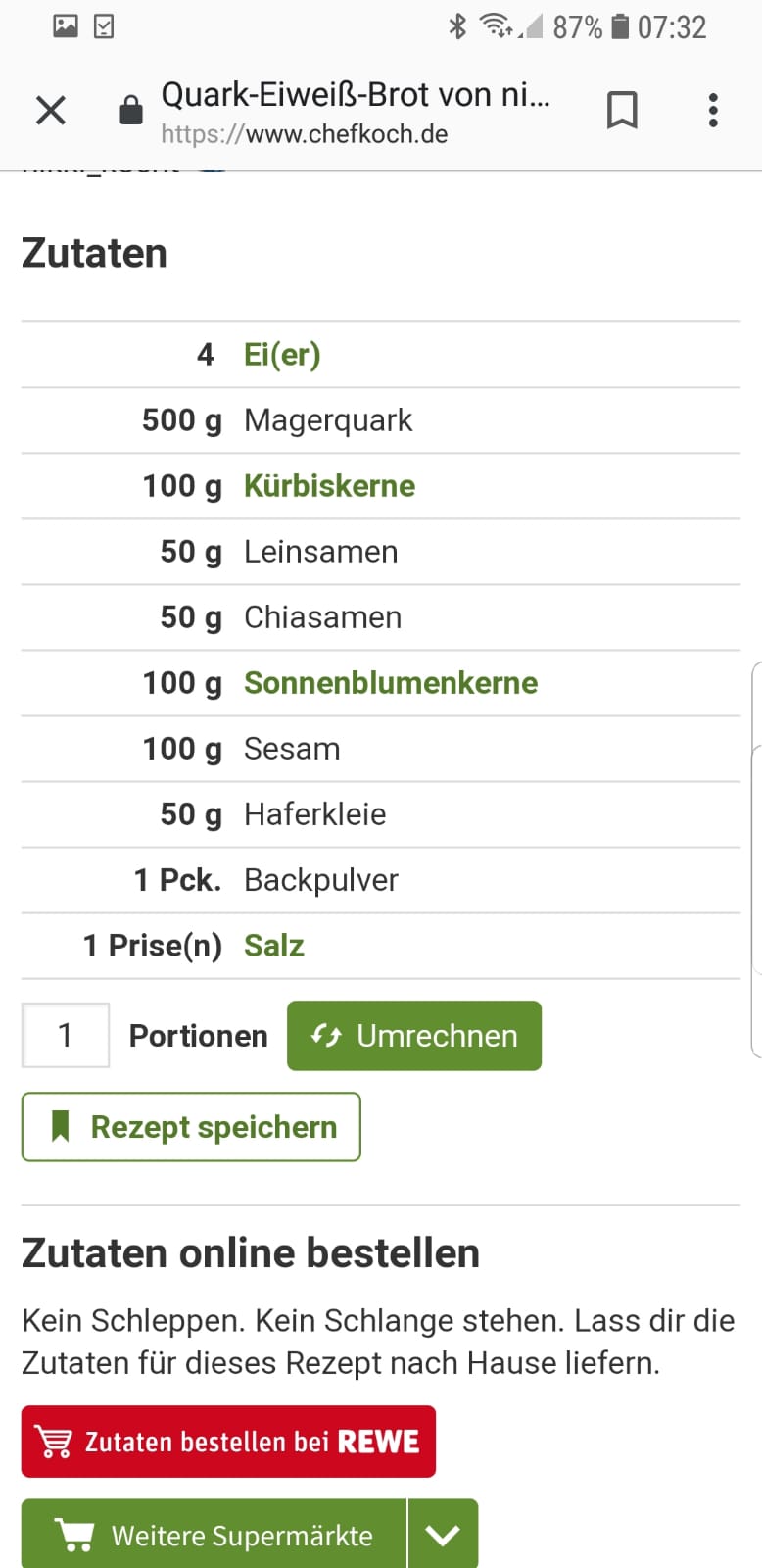Image resolution: width=762 pixels, height=1568 pixels.
Task: Tap the Wi-Fi status icon
Action: coord(498,26)
